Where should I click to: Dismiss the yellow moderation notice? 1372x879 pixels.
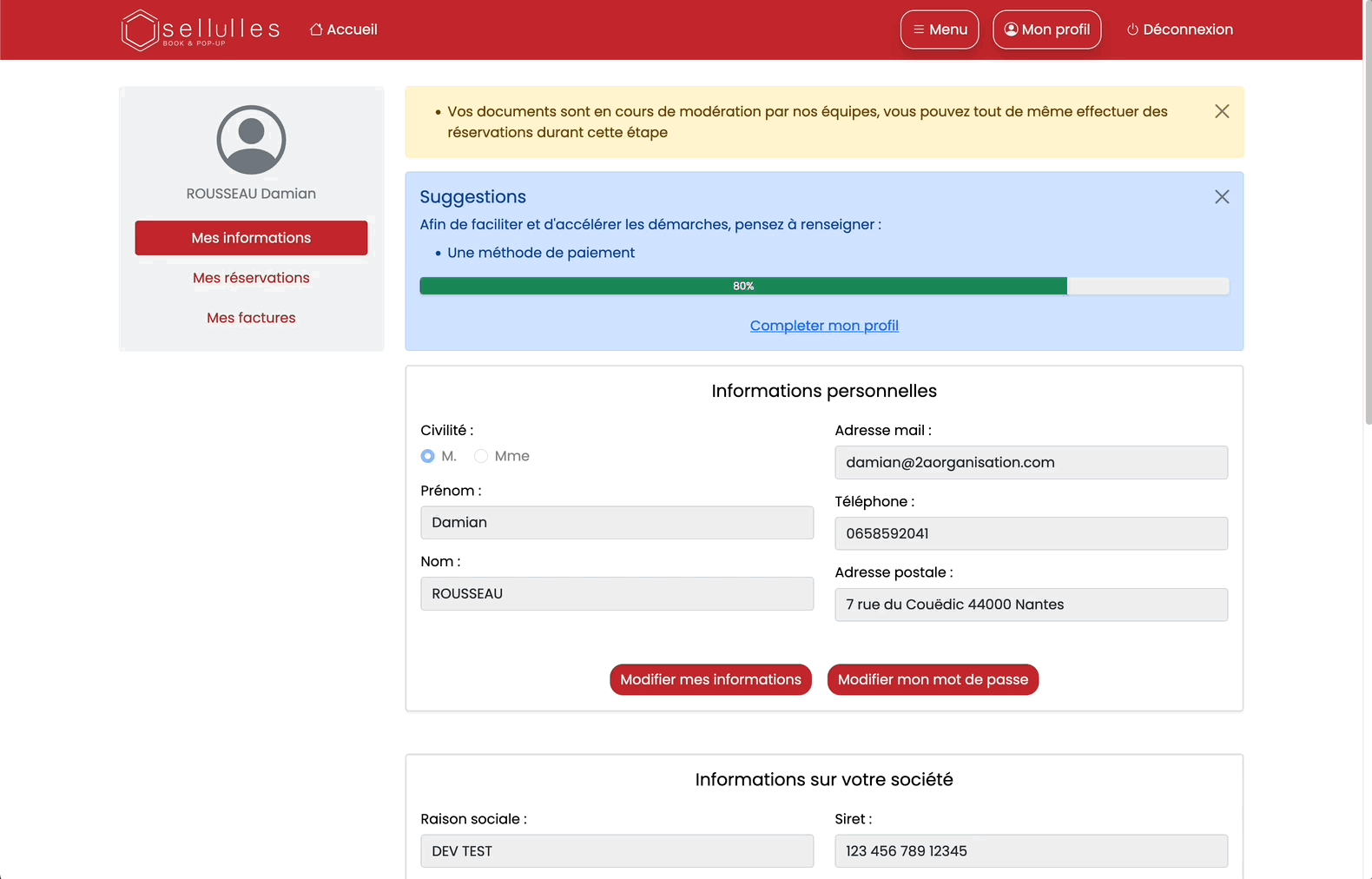(x=1222, y=111)
